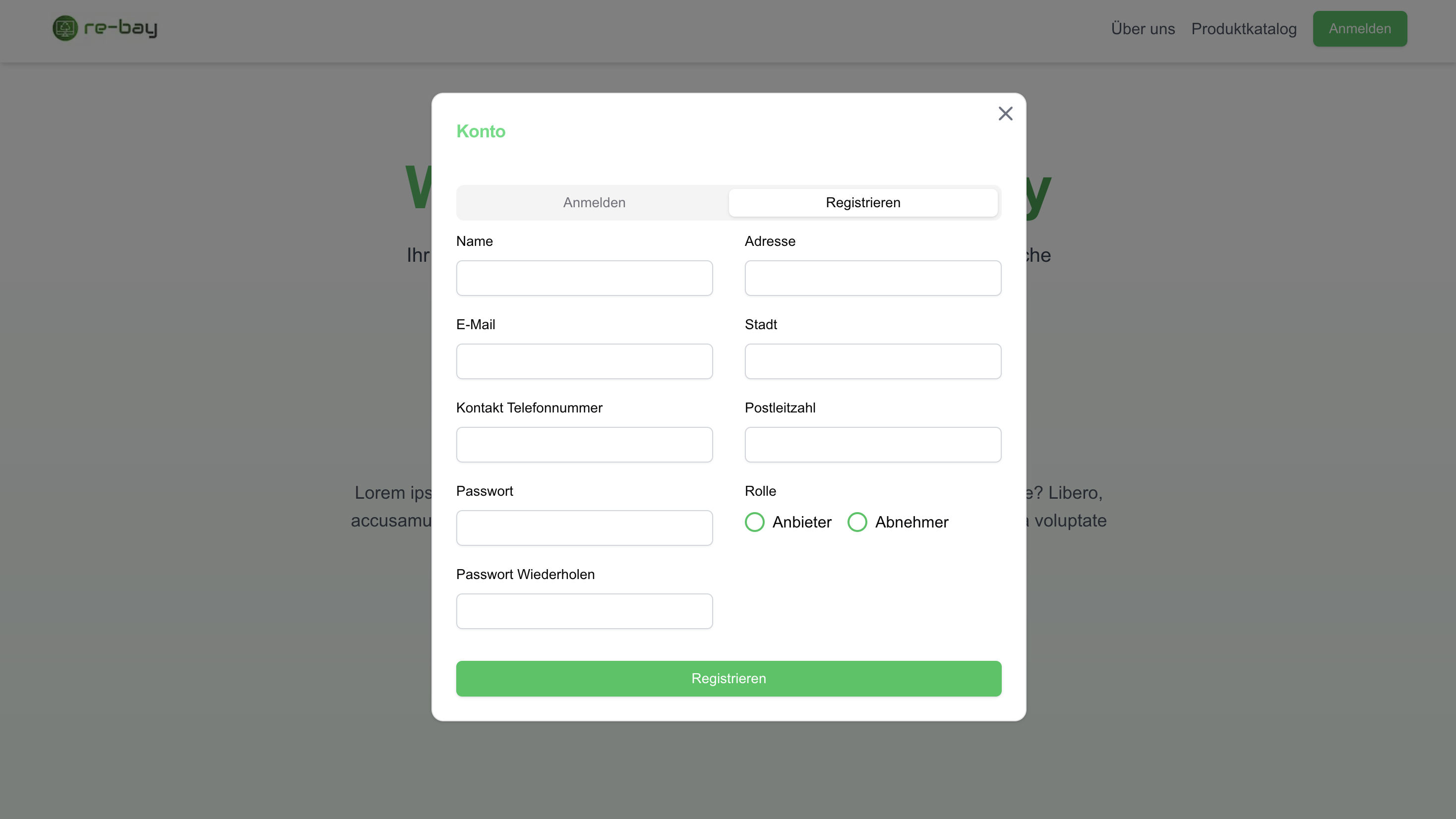Viewport: 1456px width, 819px height.
Task: Focus the Name input field
Action: click(x=585, y=278)
